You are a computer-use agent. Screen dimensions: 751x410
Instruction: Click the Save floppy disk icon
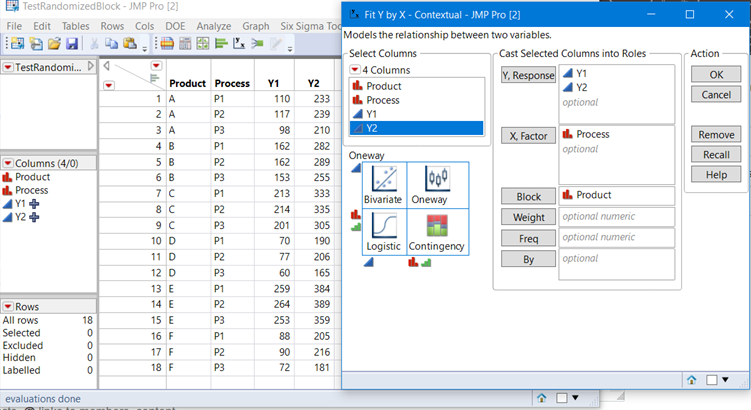72,44
